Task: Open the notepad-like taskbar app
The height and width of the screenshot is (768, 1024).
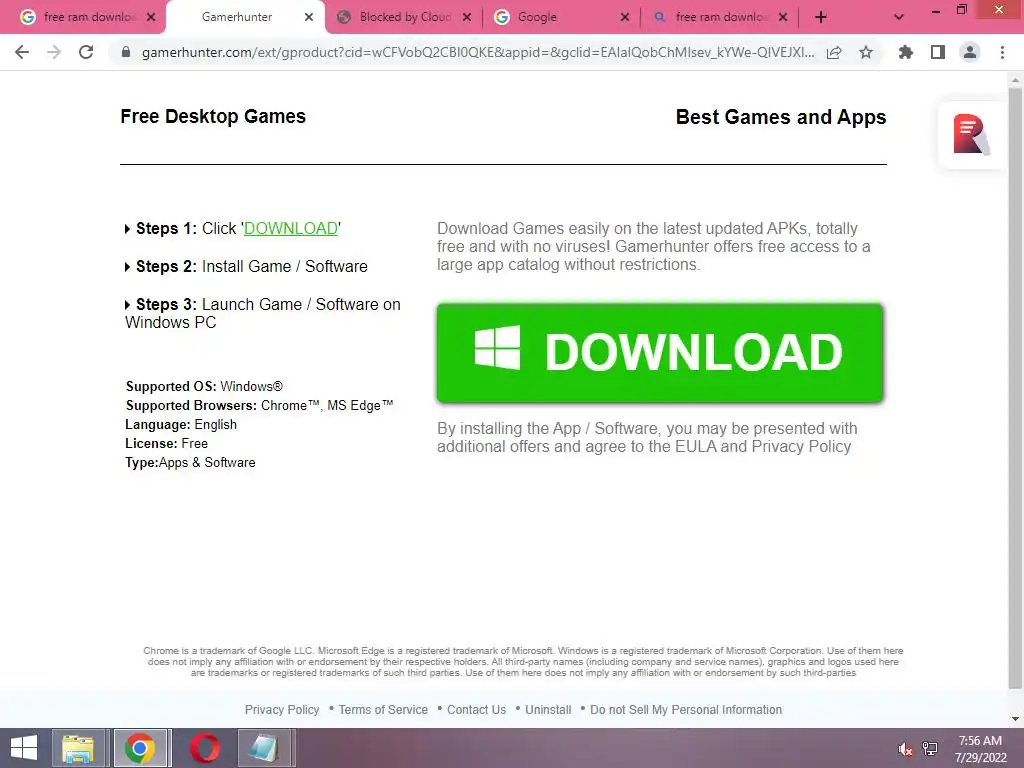Action: click(x=264, y=748)
